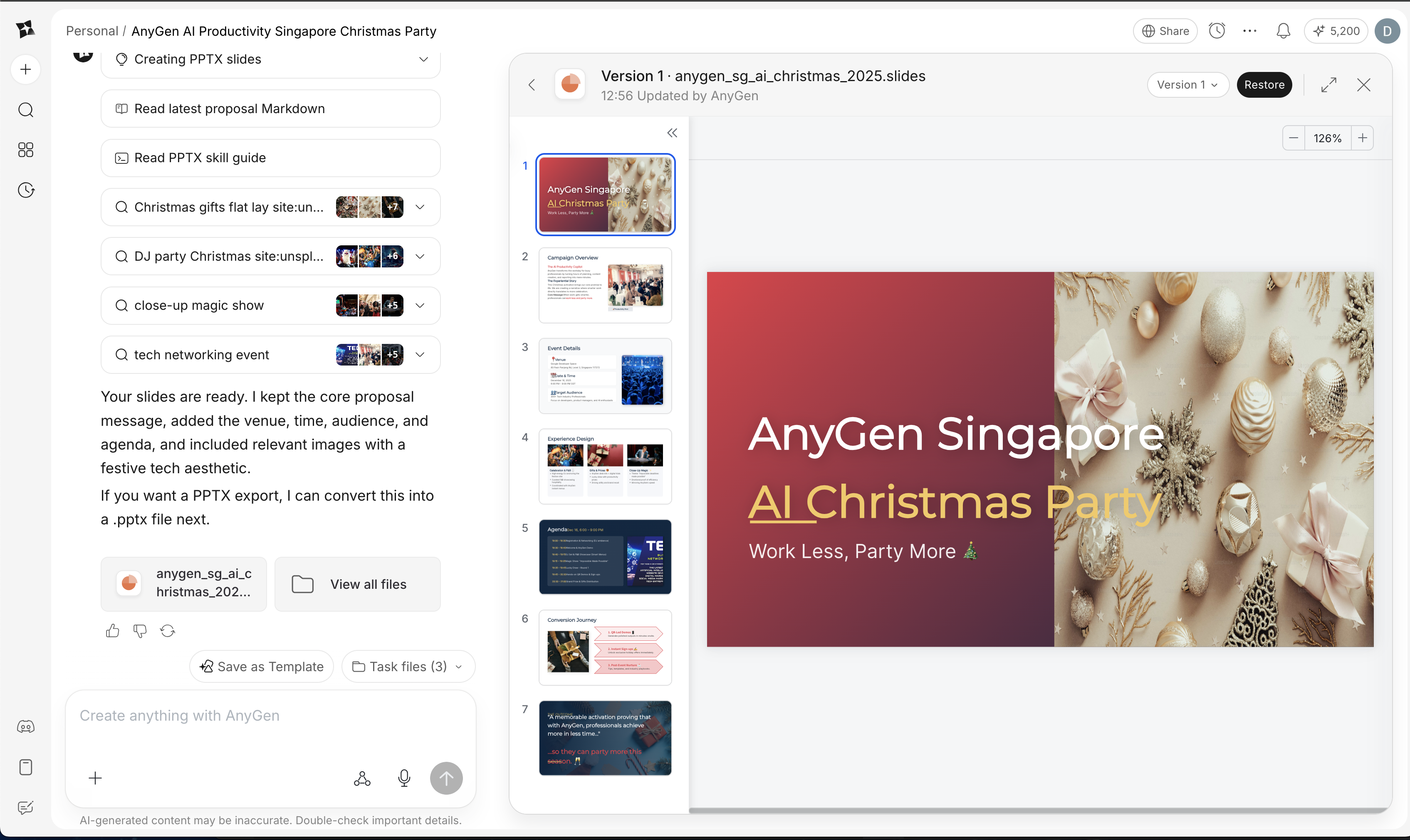Activate the microphone icon in chat input
1410x840 pixels.
[404, 778]
